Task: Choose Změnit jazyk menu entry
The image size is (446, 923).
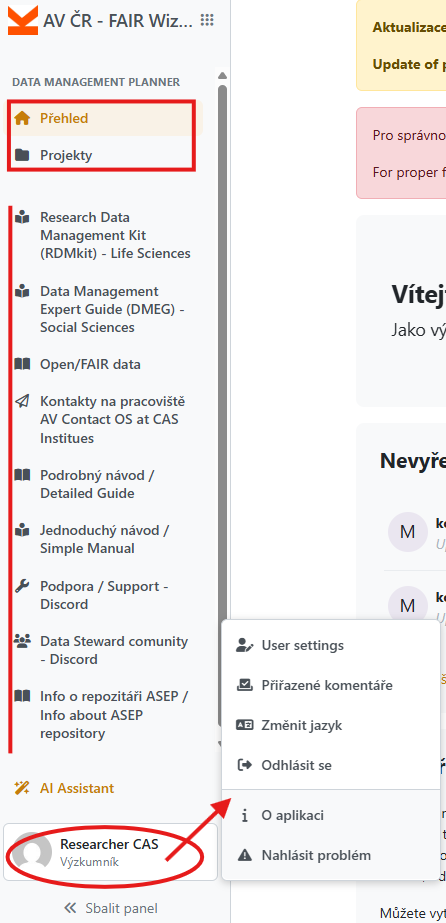Action: 331,725
